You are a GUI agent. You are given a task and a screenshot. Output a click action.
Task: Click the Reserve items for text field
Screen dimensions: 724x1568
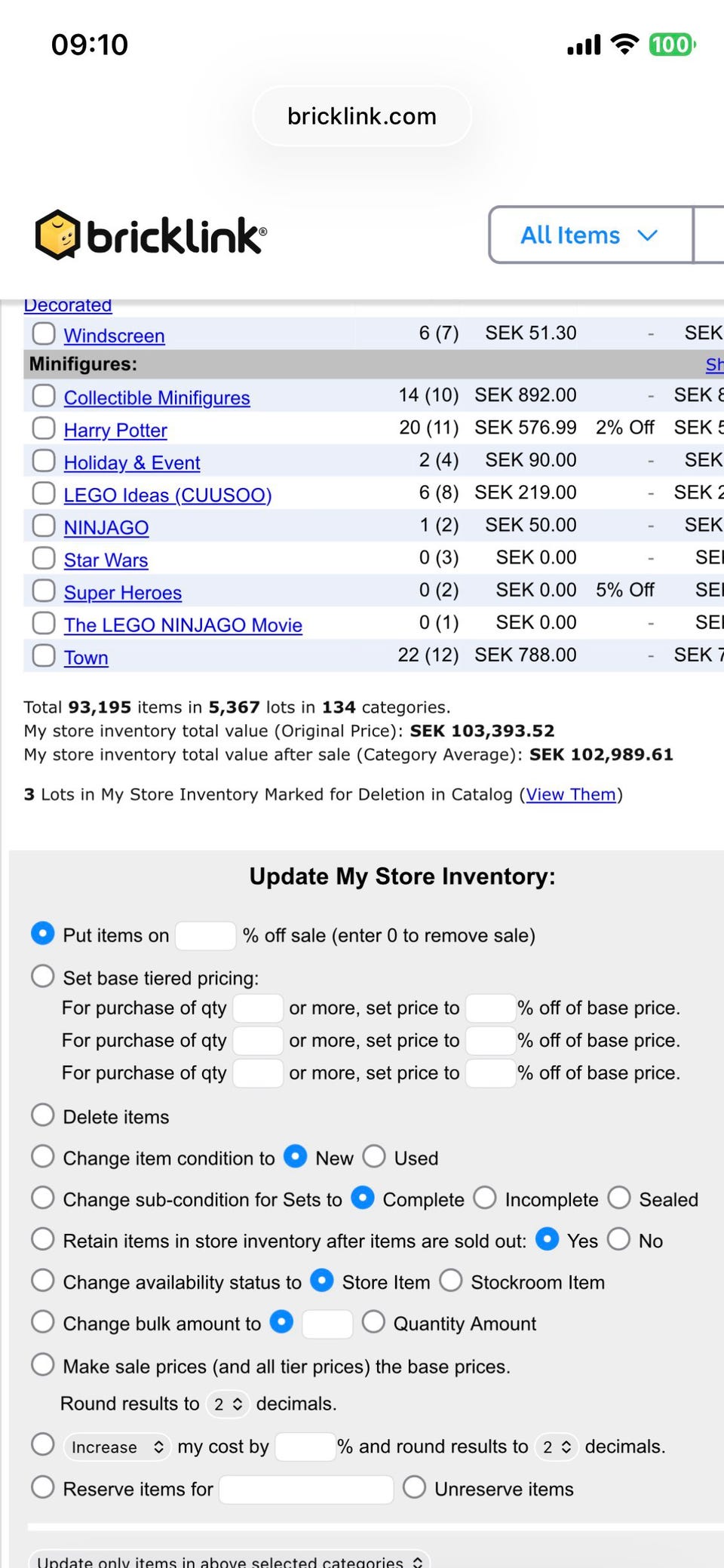coord(306,1490)
